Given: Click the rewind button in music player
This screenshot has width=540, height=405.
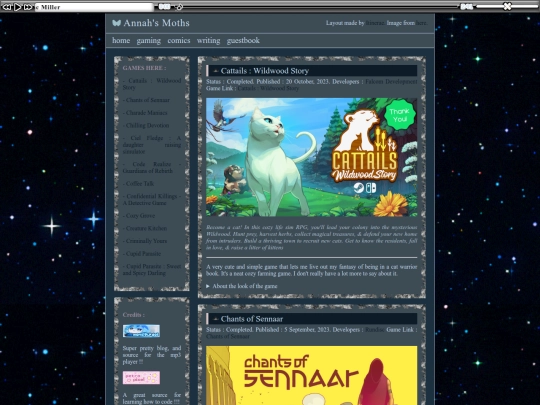Looking at the screenshot, I should (7, 7).
